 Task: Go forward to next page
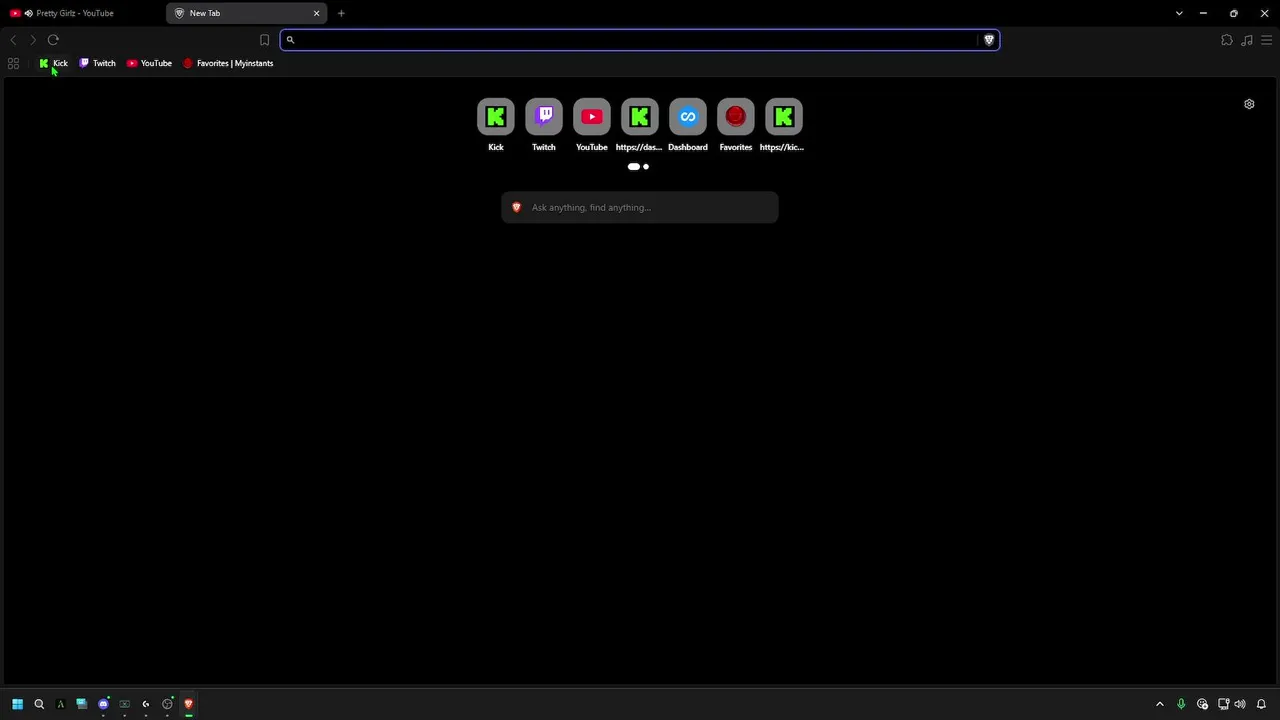click(x=33, y=40)
